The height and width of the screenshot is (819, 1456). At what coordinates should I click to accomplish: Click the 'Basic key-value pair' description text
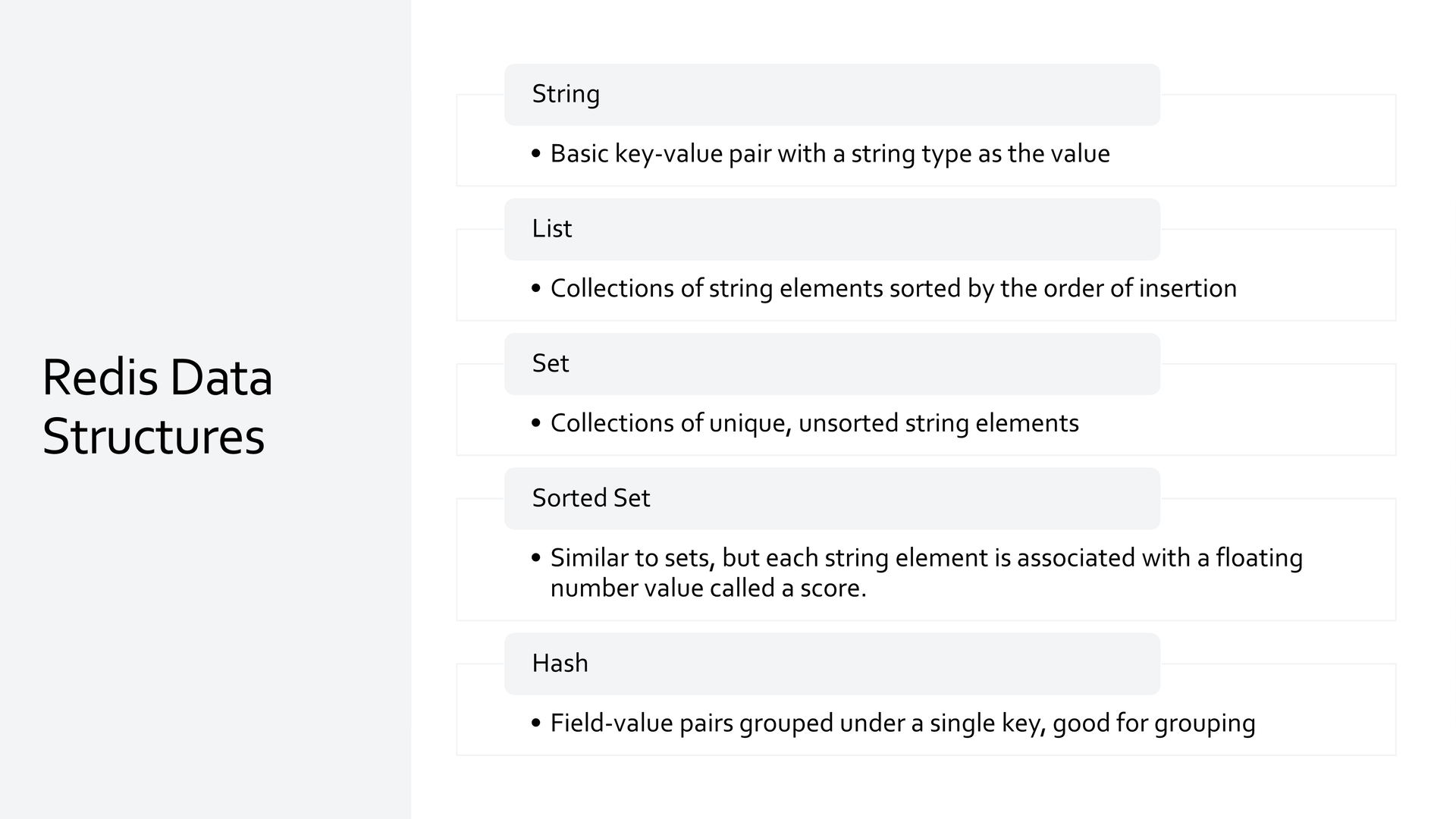pos(830,154)
